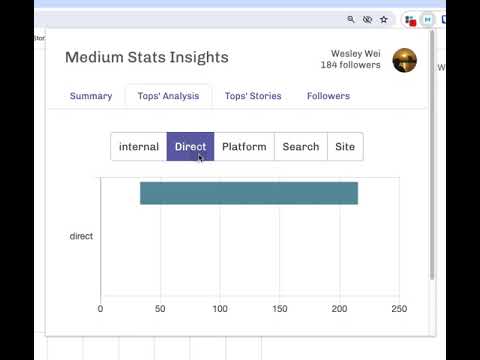Click the popup's vertical scrollbar

click(432, 155)
